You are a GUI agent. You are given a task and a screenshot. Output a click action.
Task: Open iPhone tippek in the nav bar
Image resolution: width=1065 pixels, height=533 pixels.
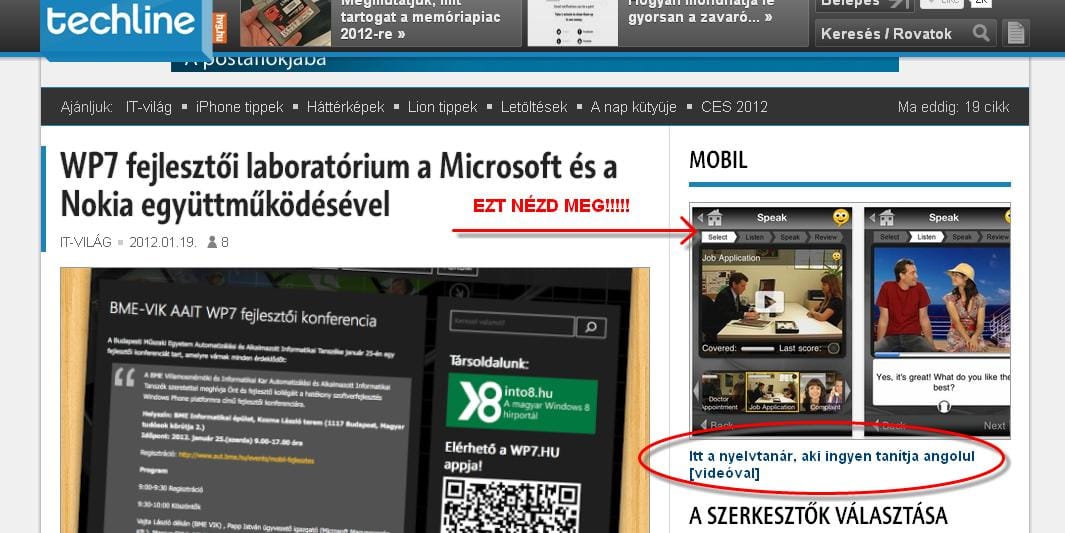point(240,107)
